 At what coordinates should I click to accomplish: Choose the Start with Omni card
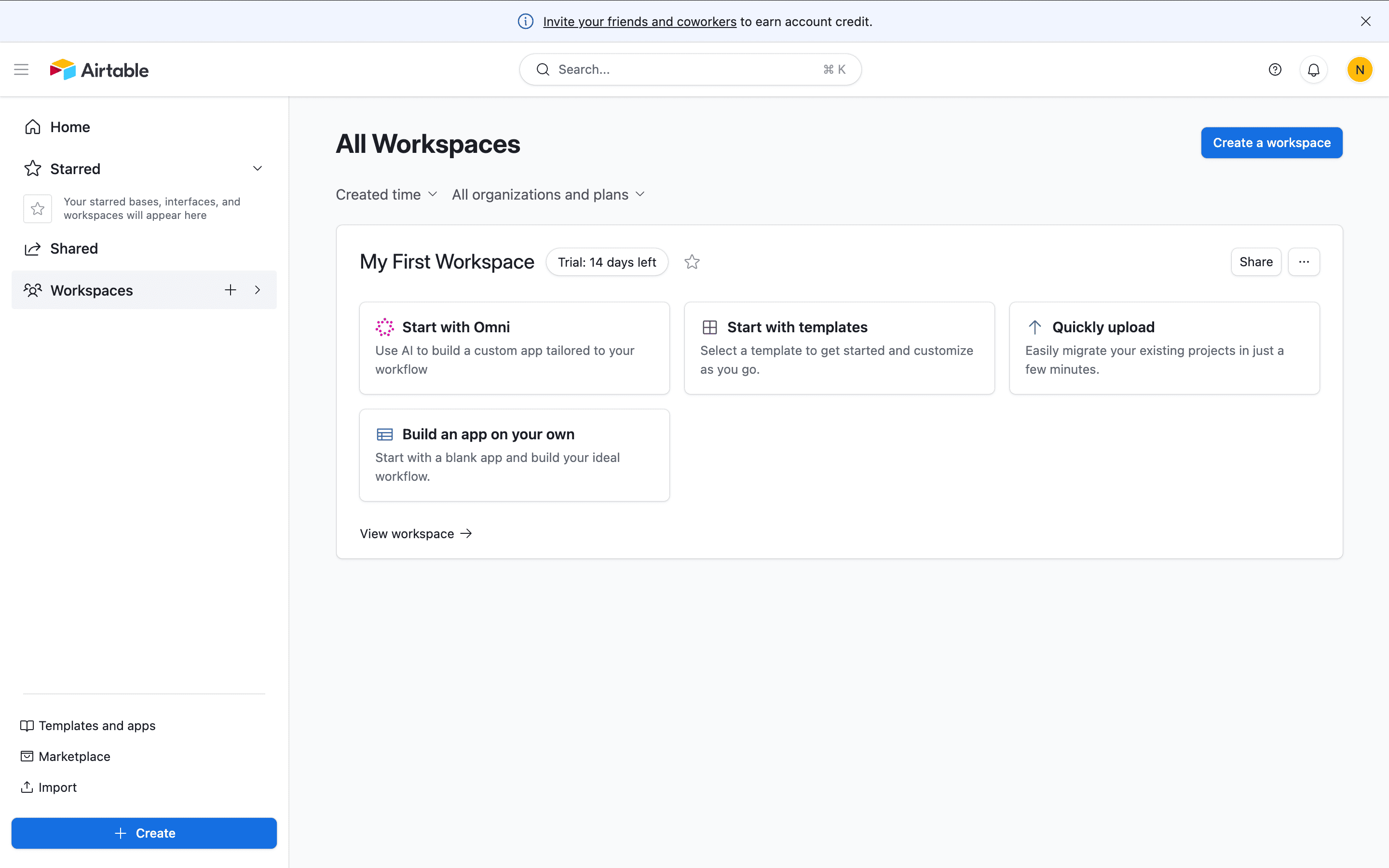point(514,348)
